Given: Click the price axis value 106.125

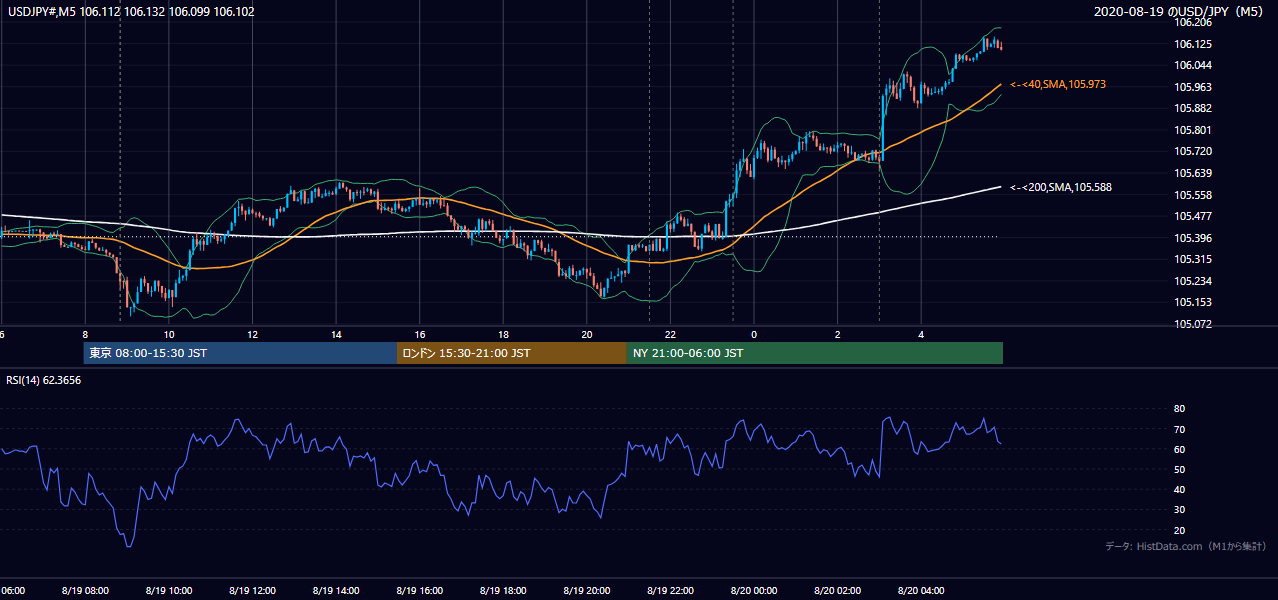Looking at the screenshot, I should (x=1194, y=45).
